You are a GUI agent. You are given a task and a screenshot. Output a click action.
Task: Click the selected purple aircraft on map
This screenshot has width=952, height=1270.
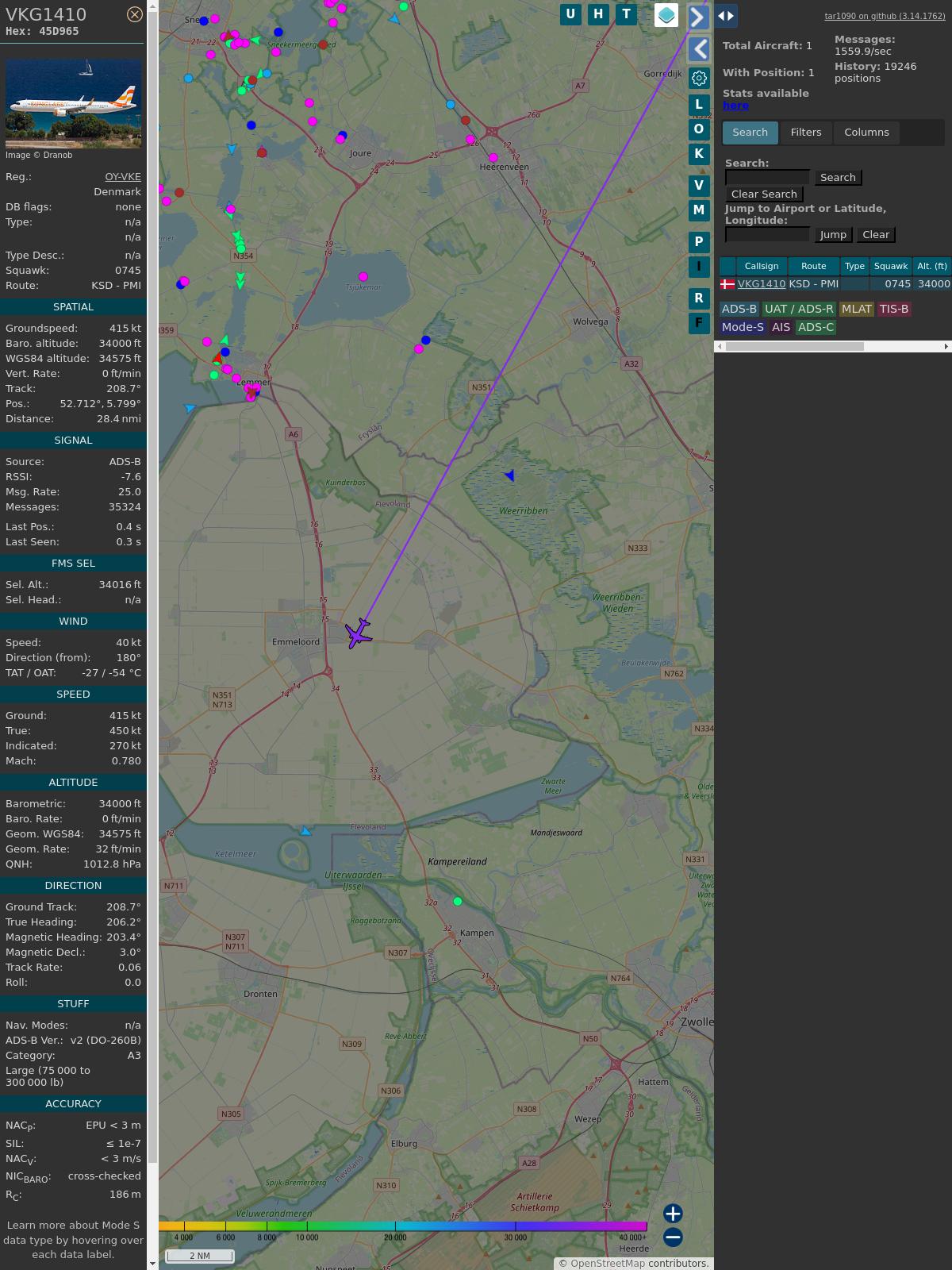click(x=359, y=633)
